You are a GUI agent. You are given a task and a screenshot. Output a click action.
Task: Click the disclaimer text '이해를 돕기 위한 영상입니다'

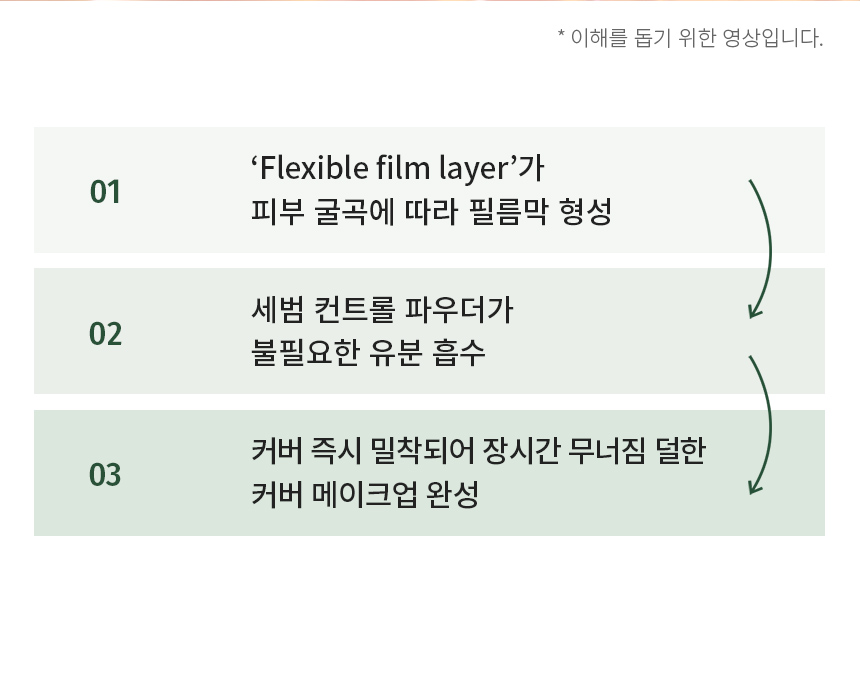[x=697, y=39]
